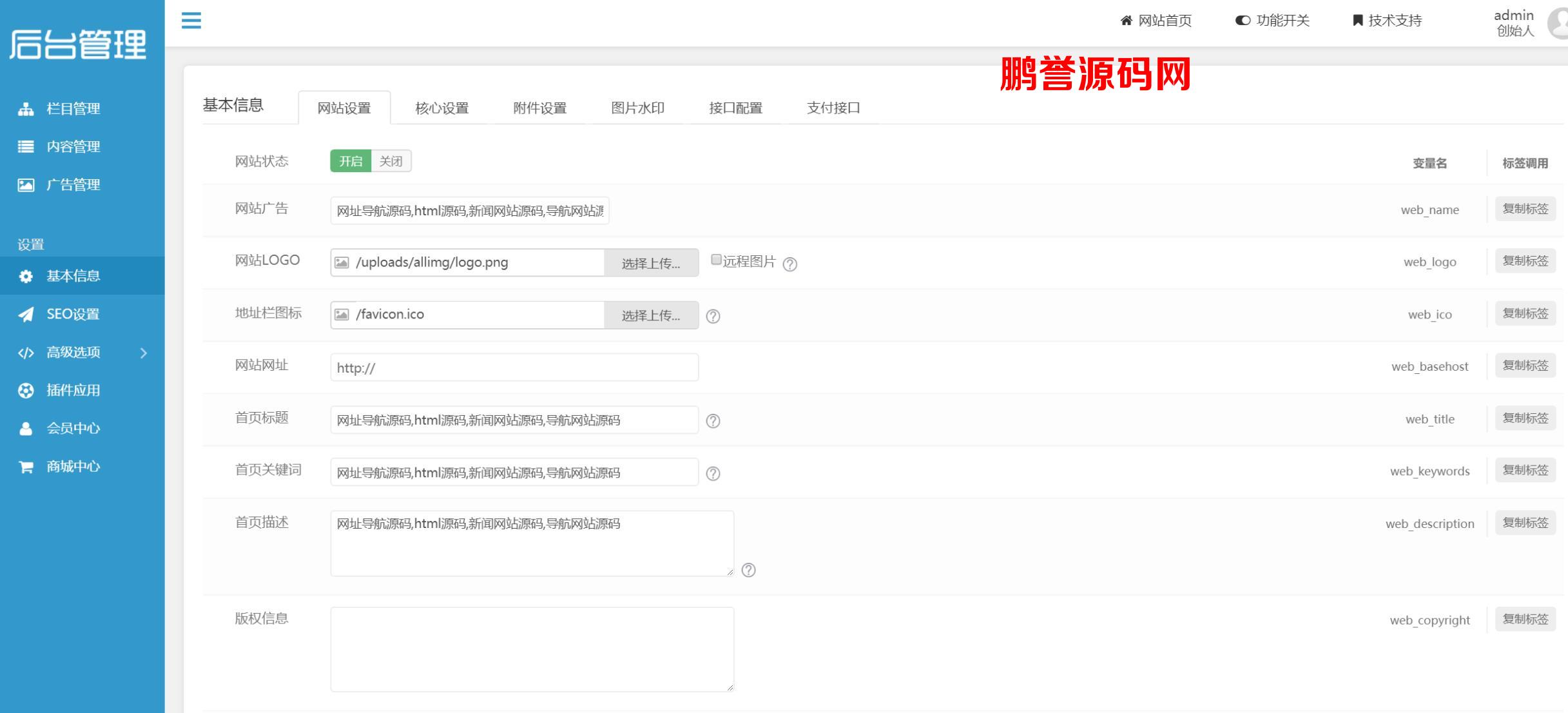Click image icon in 网站LOGO field
The image size is (1568, 713).
[x=342, y=263]
